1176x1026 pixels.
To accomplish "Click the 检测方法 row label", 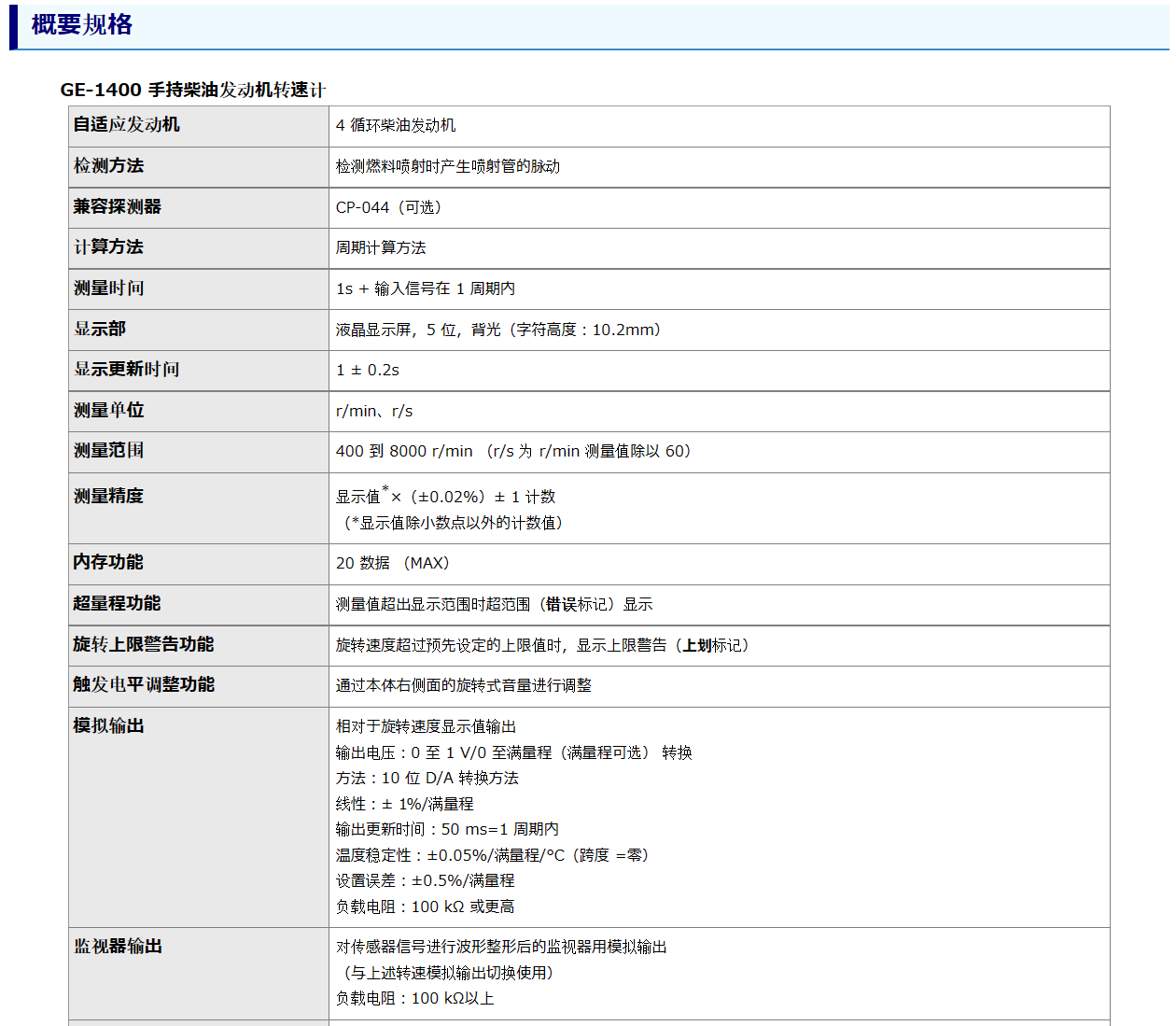I will pos(109,165).
